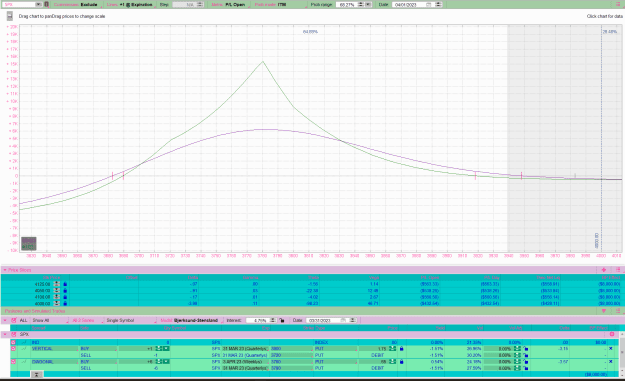Lock the DIAGONAL trade price

pos(401,362)
